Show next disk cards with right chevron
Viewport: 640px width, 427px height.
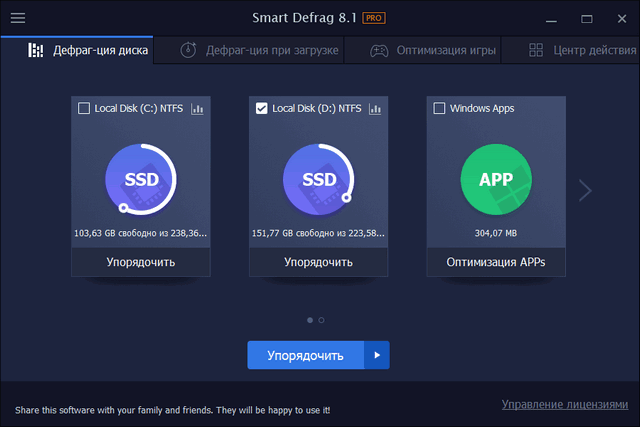(x=585, y=190)
